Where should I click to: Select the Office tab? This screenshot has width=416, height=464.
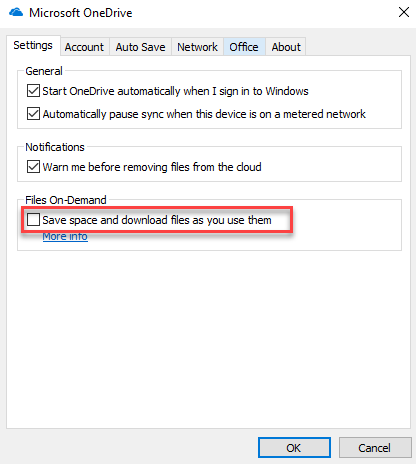[x=244, y=47]
